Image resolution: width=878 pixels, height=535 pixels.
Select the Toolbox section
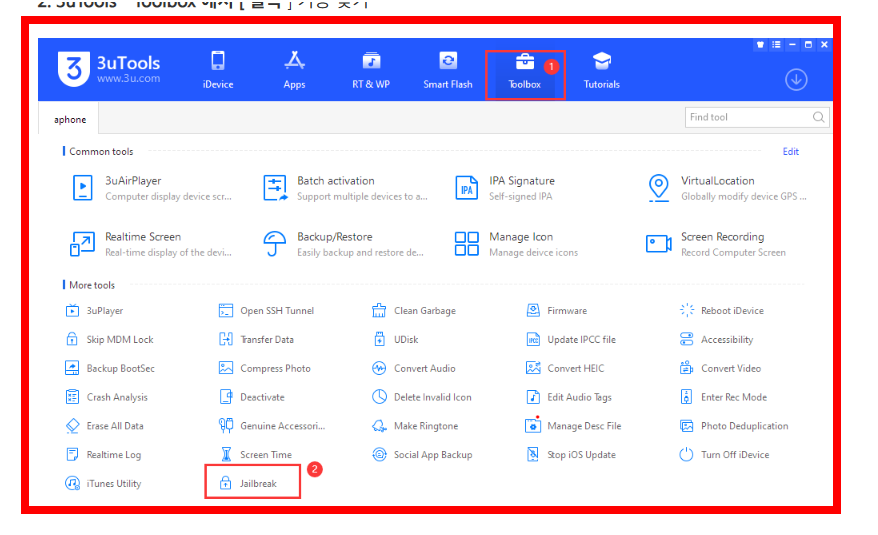pos(525,71)
